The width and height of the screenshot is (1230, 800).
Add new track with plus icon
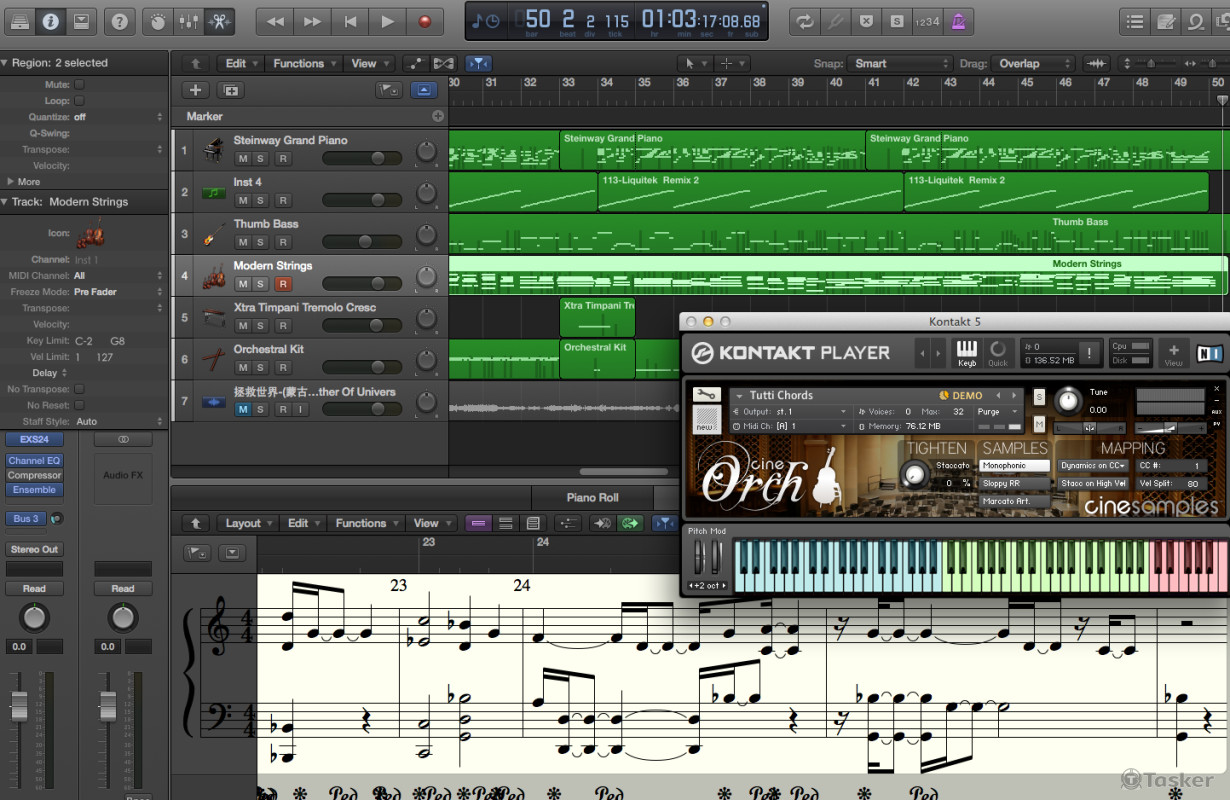coord(196,90)
